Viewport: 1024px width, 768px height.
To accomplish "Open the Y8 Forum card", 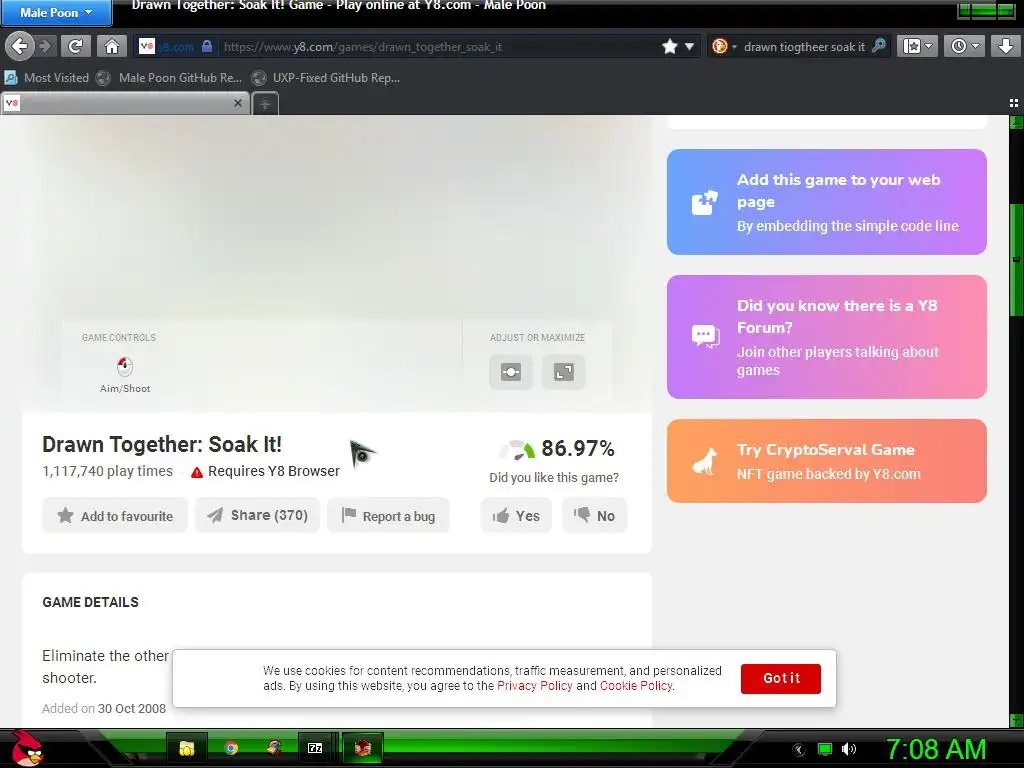I will (x=827, y=337).
